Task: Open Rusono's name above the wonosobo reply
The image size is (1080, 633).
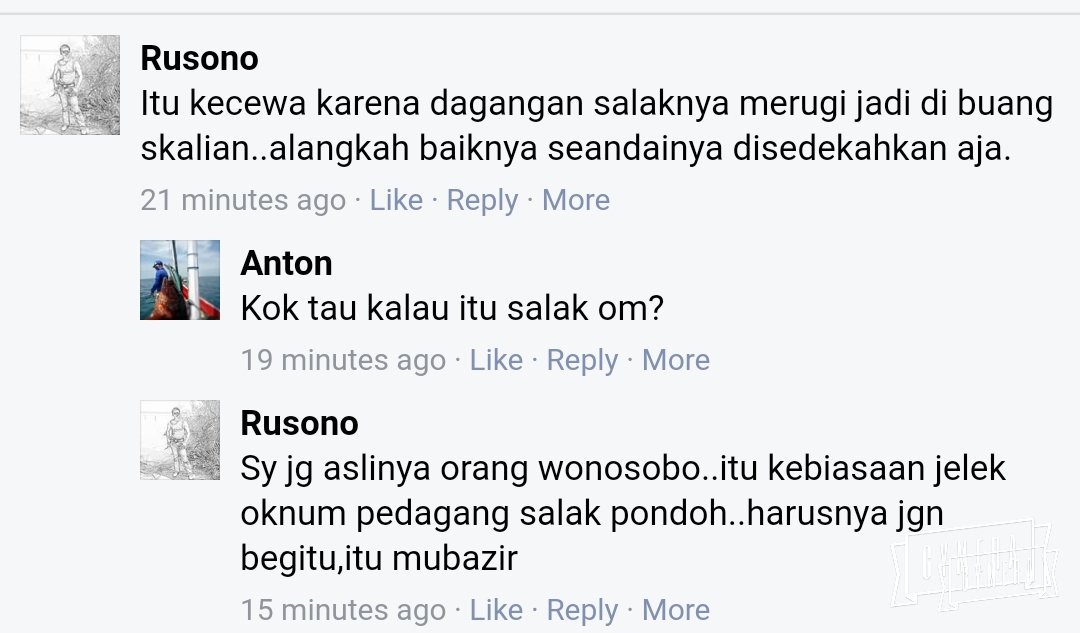Action: click(x=299, y=423)
